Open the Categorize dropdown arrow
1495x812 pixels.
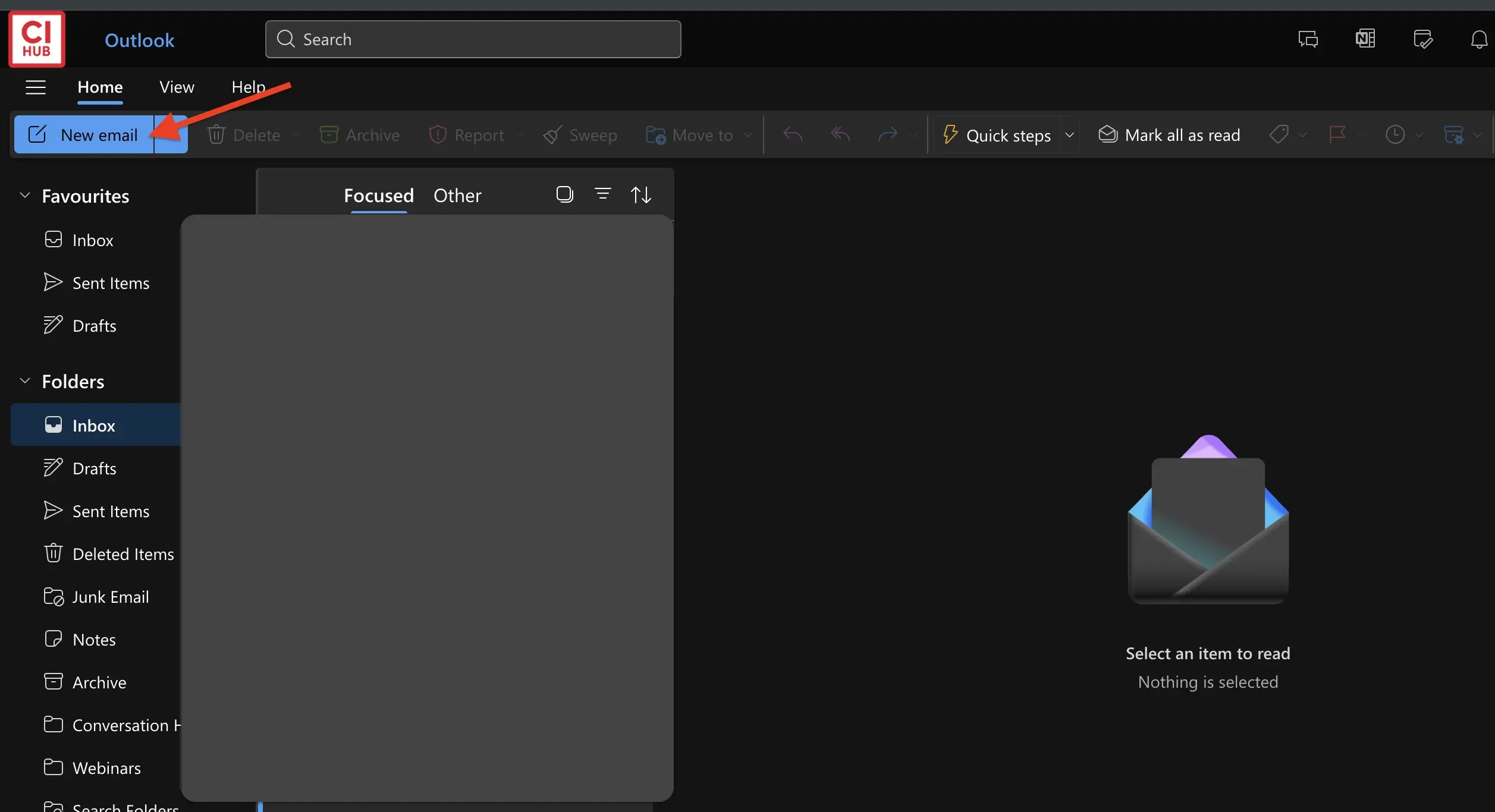click(1302, 135)
